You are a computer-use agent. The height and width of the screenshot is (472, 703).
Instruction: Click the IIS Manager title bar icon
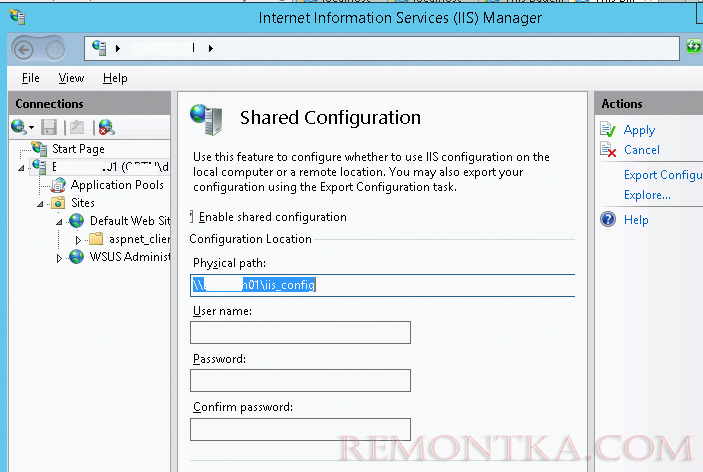17,17
